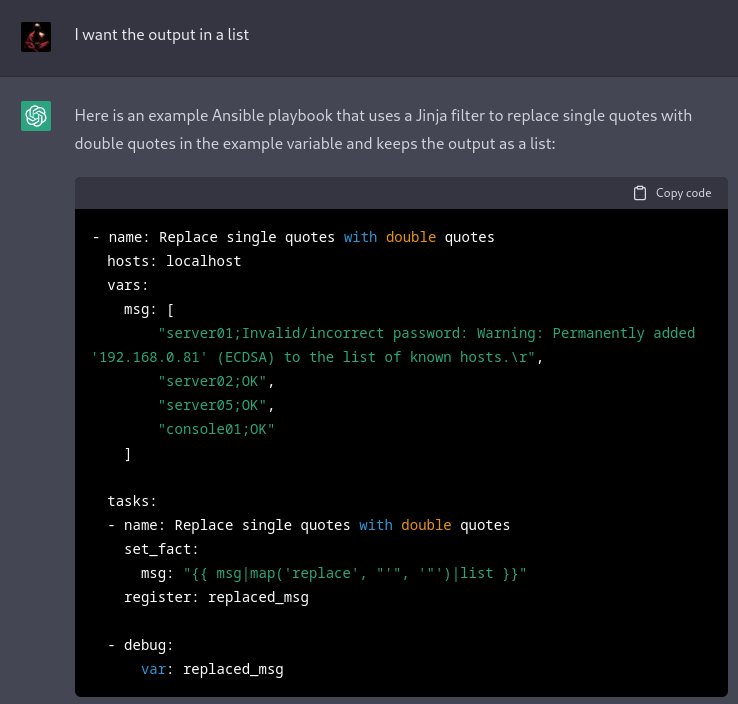Click the "vars:" line in the code

click(128, 285)
